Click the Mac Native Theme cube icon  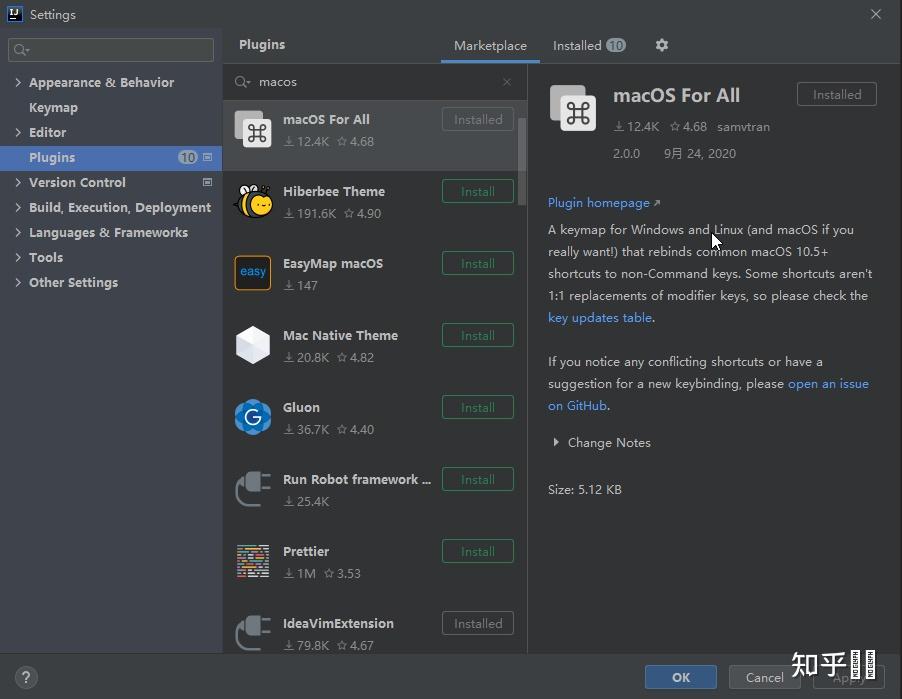(252, 344)
